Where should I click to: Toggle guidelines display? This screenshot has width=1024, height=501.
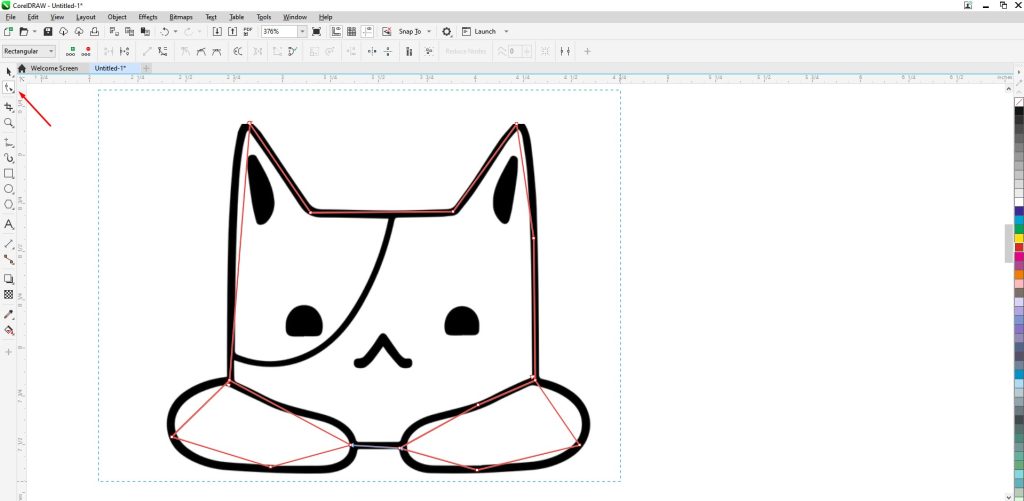tap(368, 31)
